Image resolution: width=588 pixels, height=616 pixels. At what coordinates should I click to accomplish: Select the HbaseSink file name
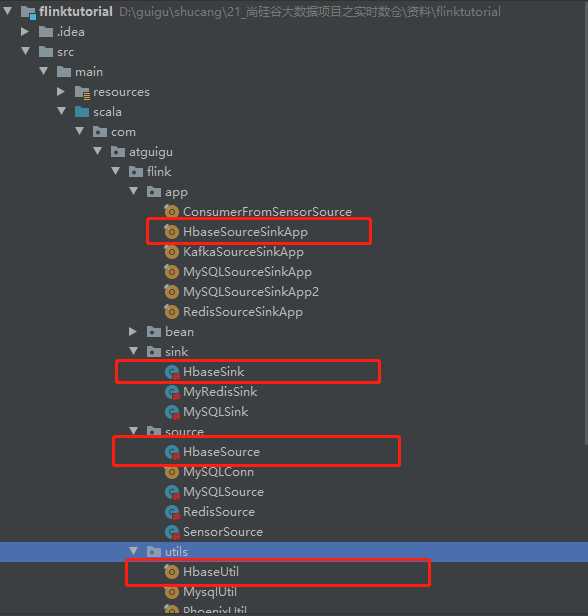(x=214, y=372)
